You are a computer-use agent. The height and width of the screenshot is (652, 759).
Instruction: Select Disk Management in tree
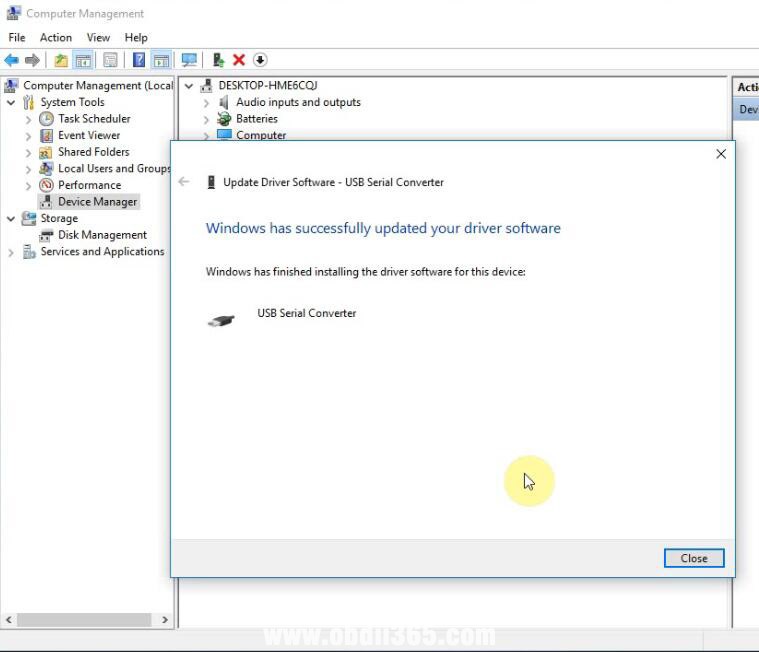[x=103, y=235]
